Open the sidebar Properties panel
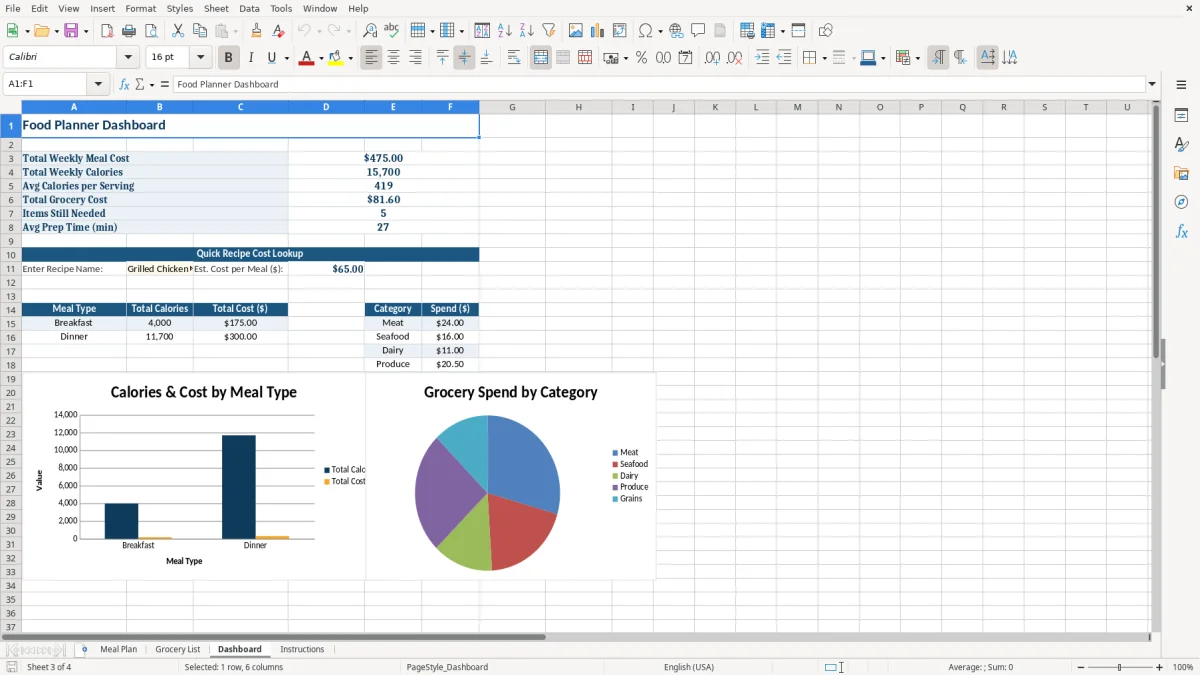Screen dimensions: 1200x675 click(x=1181, y=115)
